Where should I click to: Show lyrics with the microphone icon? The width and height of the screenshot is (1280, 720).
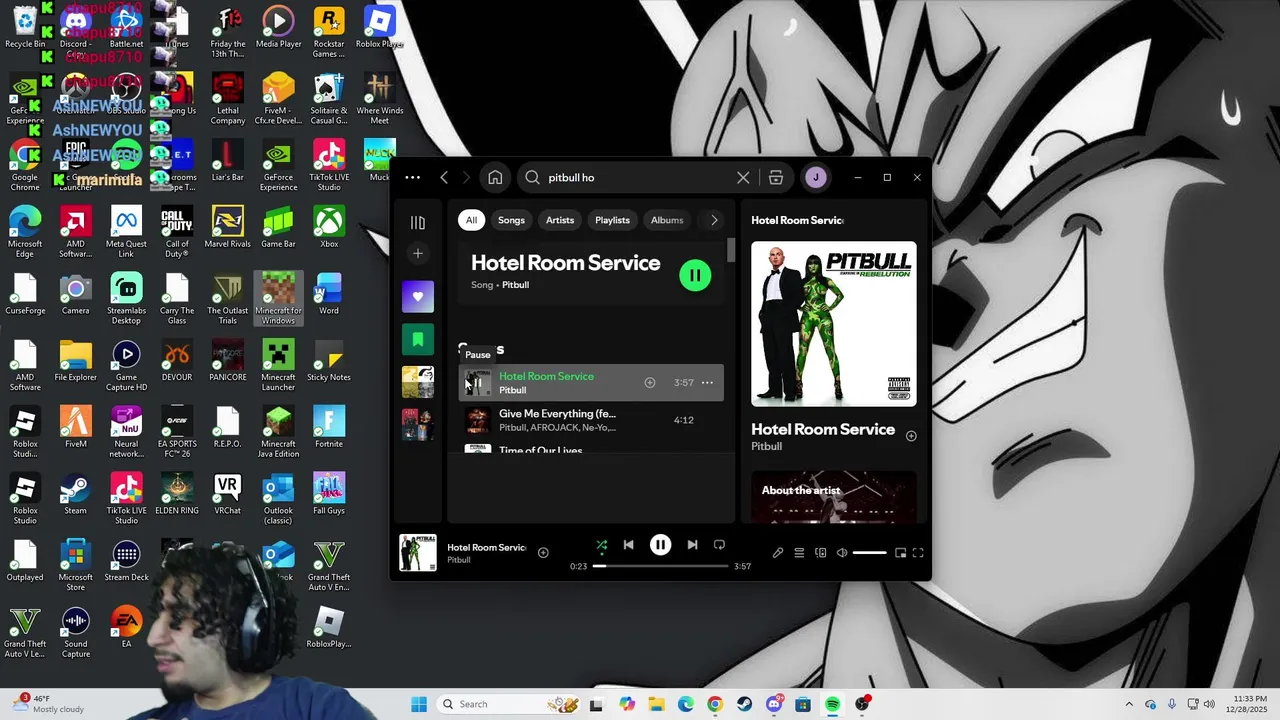click(778, 553)
